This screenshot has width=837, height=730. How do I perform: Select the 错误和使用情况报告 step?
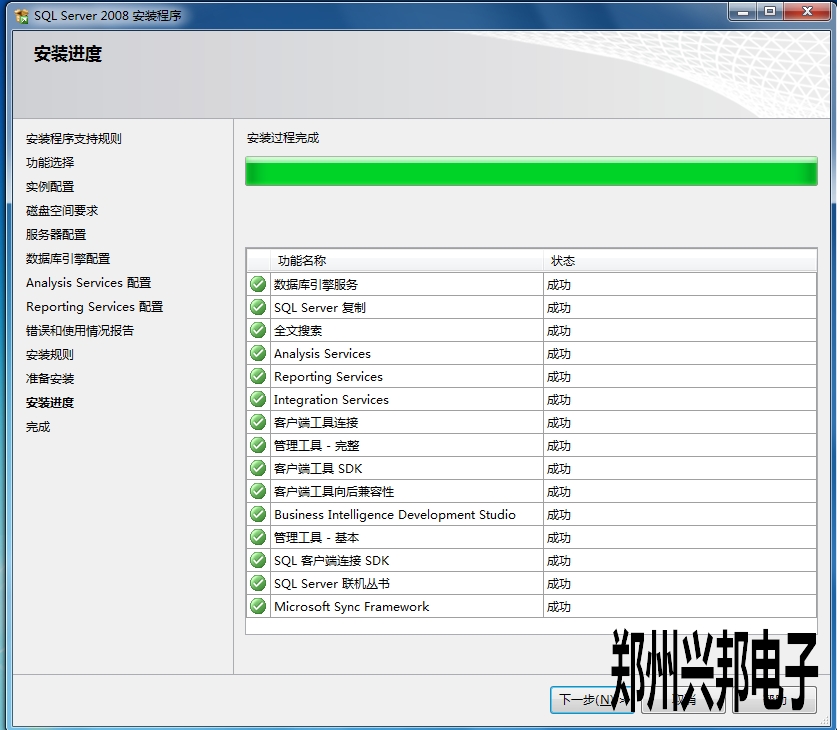80,331
